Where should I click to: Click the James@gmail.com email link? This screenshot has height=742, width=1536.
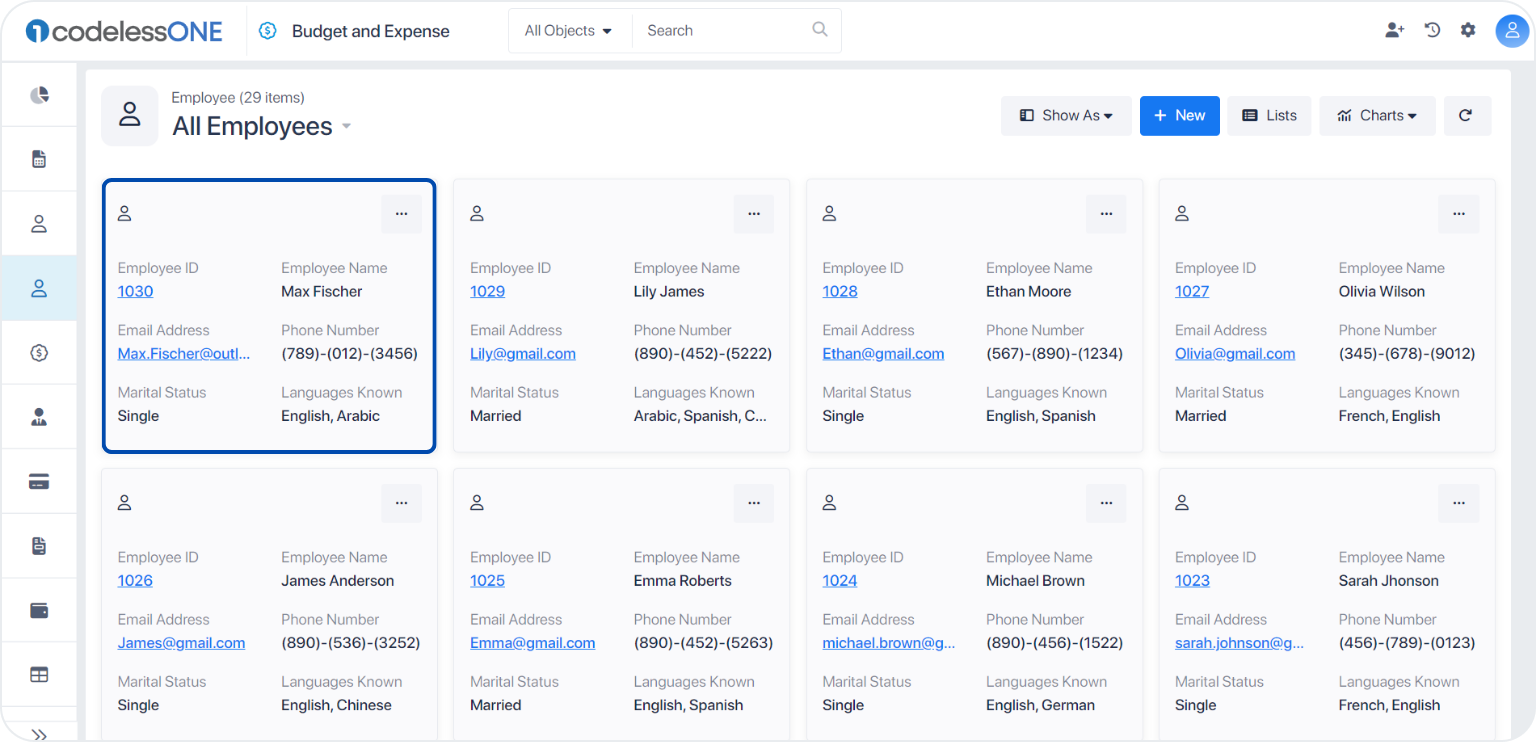tap(181, 643)
